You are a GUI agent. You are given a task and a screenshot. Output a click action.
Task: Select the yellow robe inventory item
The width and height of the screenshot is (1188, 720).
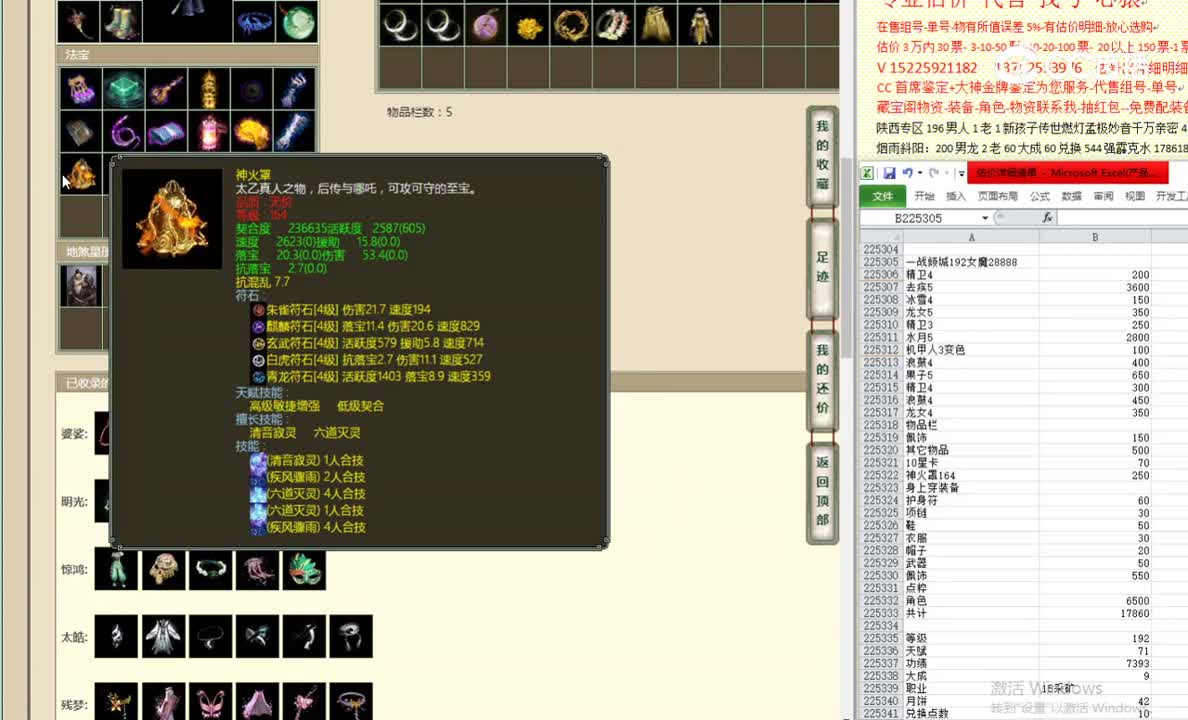(x=699, y=27)
